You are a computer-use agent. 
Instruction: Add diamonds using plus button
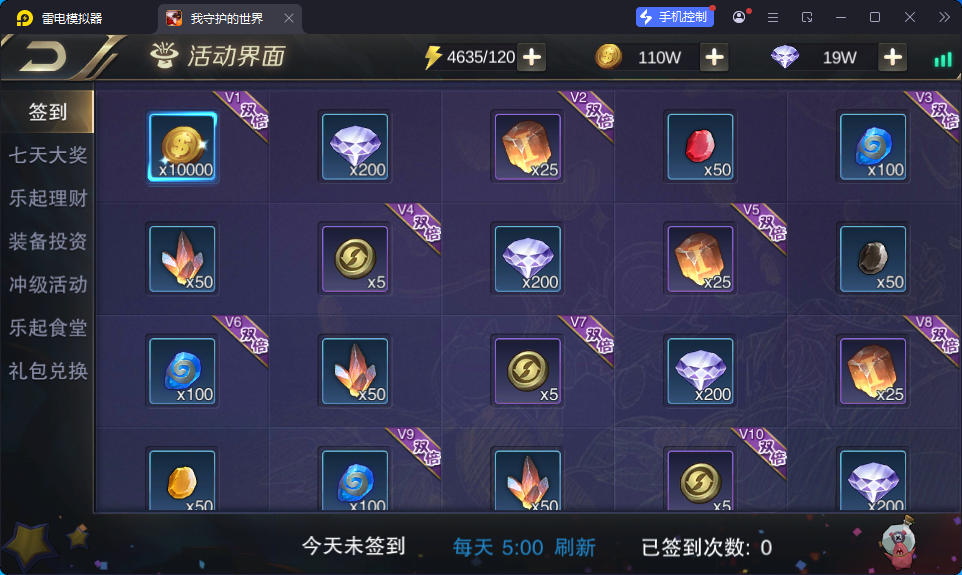pyautogui.click(x=893, y=58)
